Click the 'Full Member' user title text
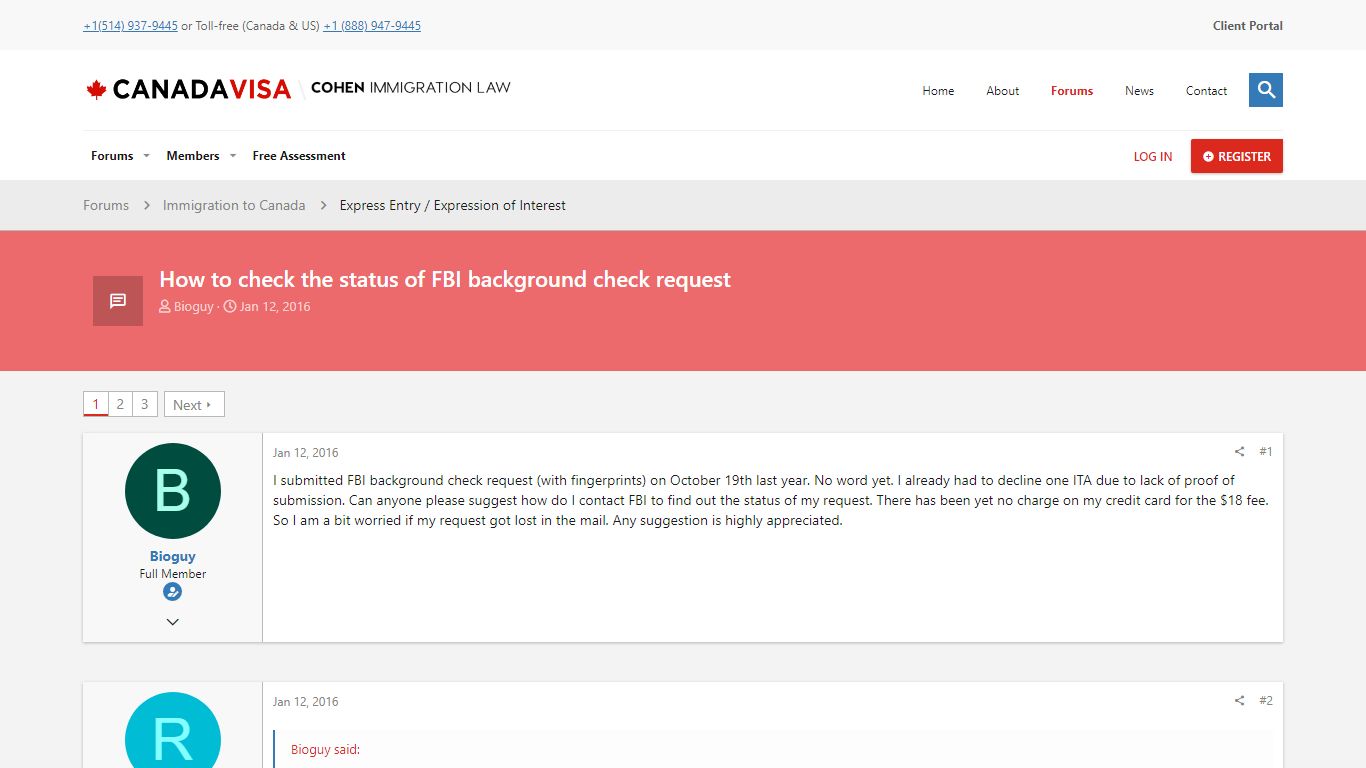The image size is (1366, 768). [x=173, y=574]
